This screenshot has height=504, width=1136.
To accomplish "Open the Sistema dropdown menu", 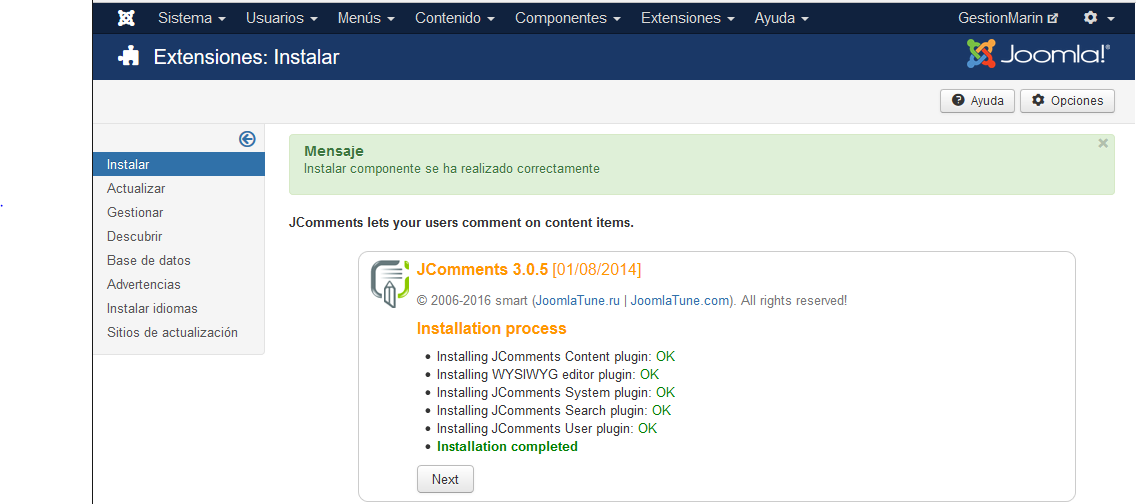I will point(191,18).
